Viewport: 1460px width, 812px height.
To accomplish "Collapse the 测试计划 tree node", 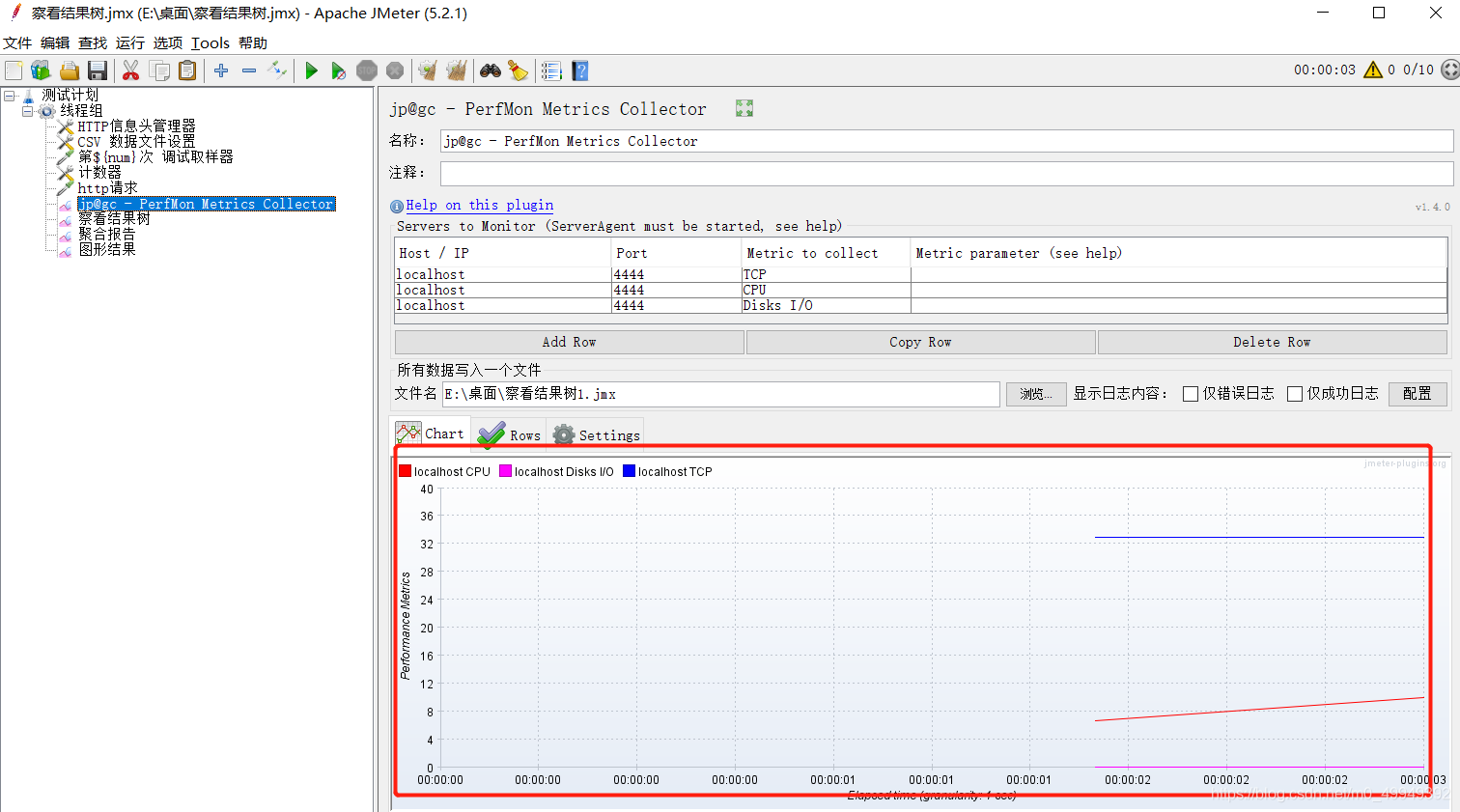I will click(x=9, y=96).
